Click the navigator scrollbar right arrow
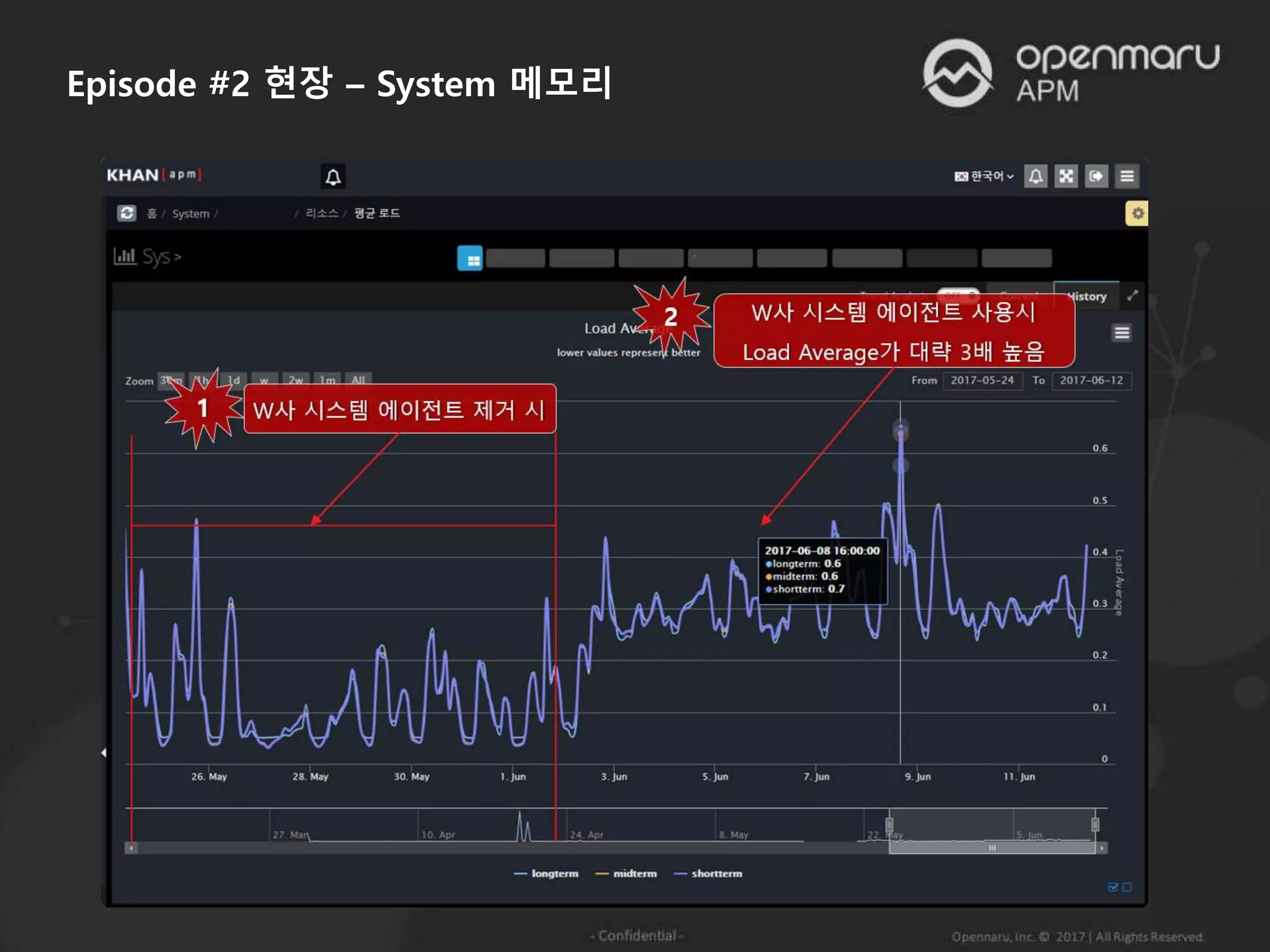Viewport: 1270px width, 952px height. [x=1101, y=848]
